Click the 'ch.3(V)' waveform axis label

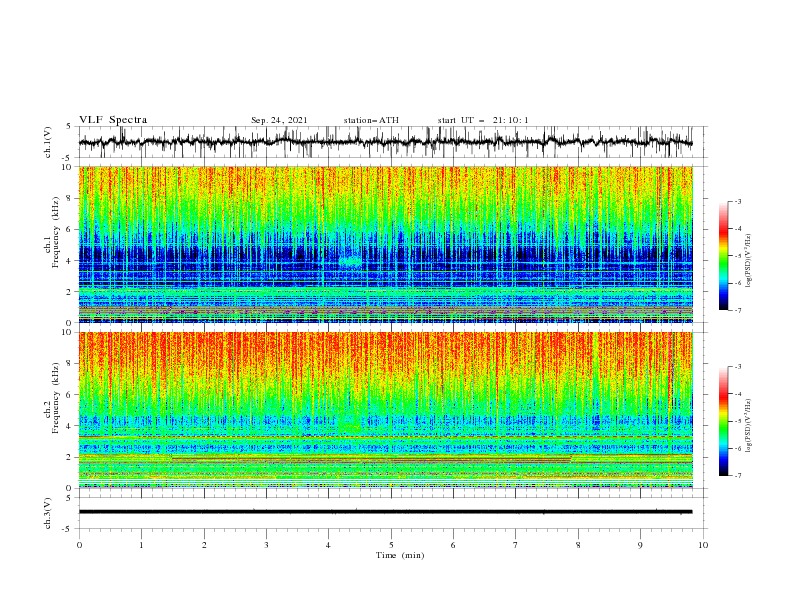48,513
